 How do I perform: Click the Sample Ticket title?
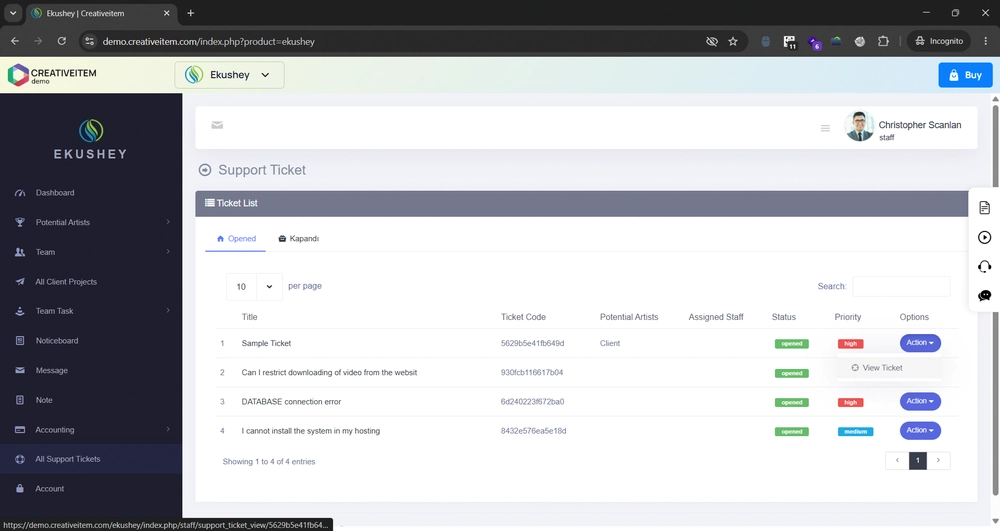pyautogui.click(x=266, y=343)
